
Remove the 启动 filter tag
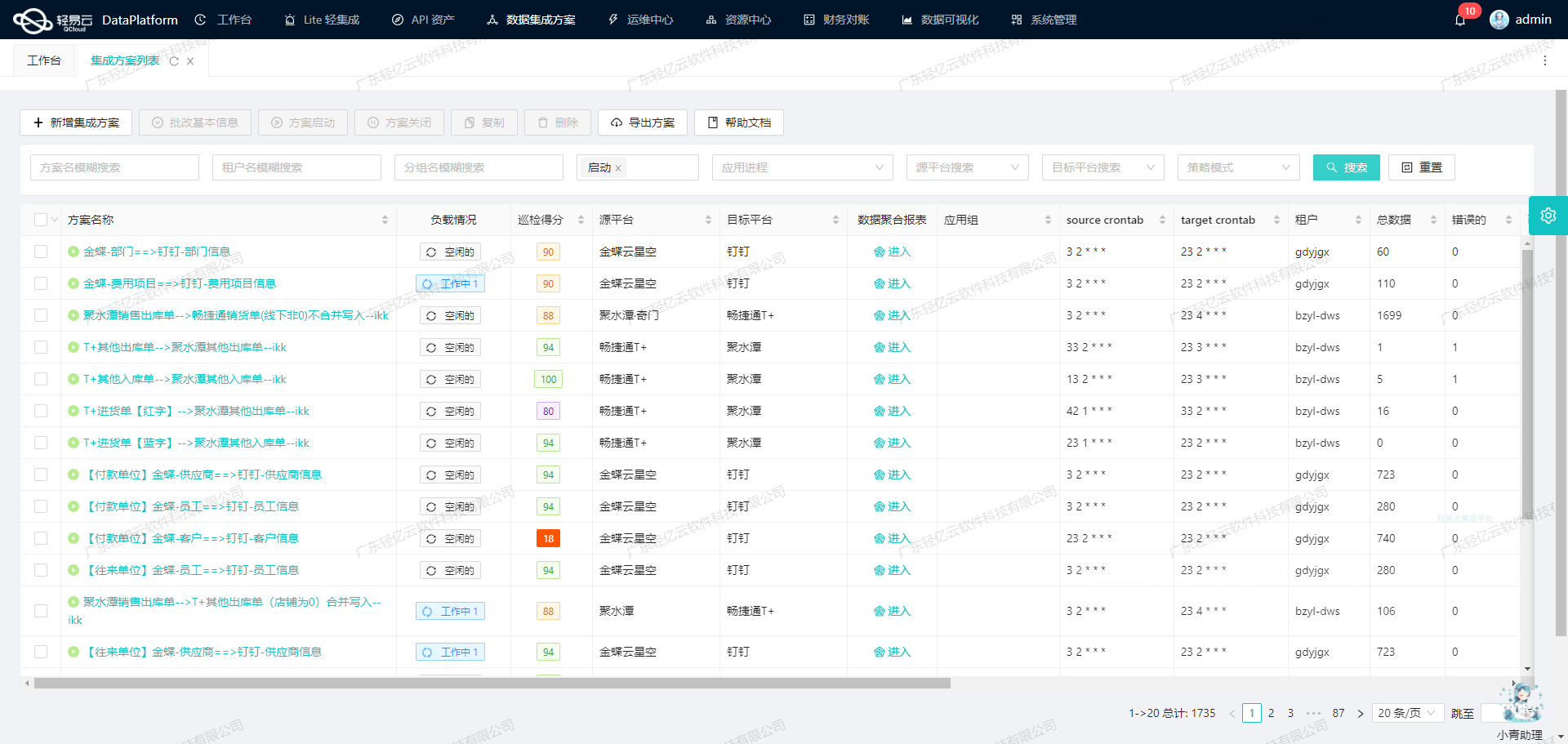point(618,167)
